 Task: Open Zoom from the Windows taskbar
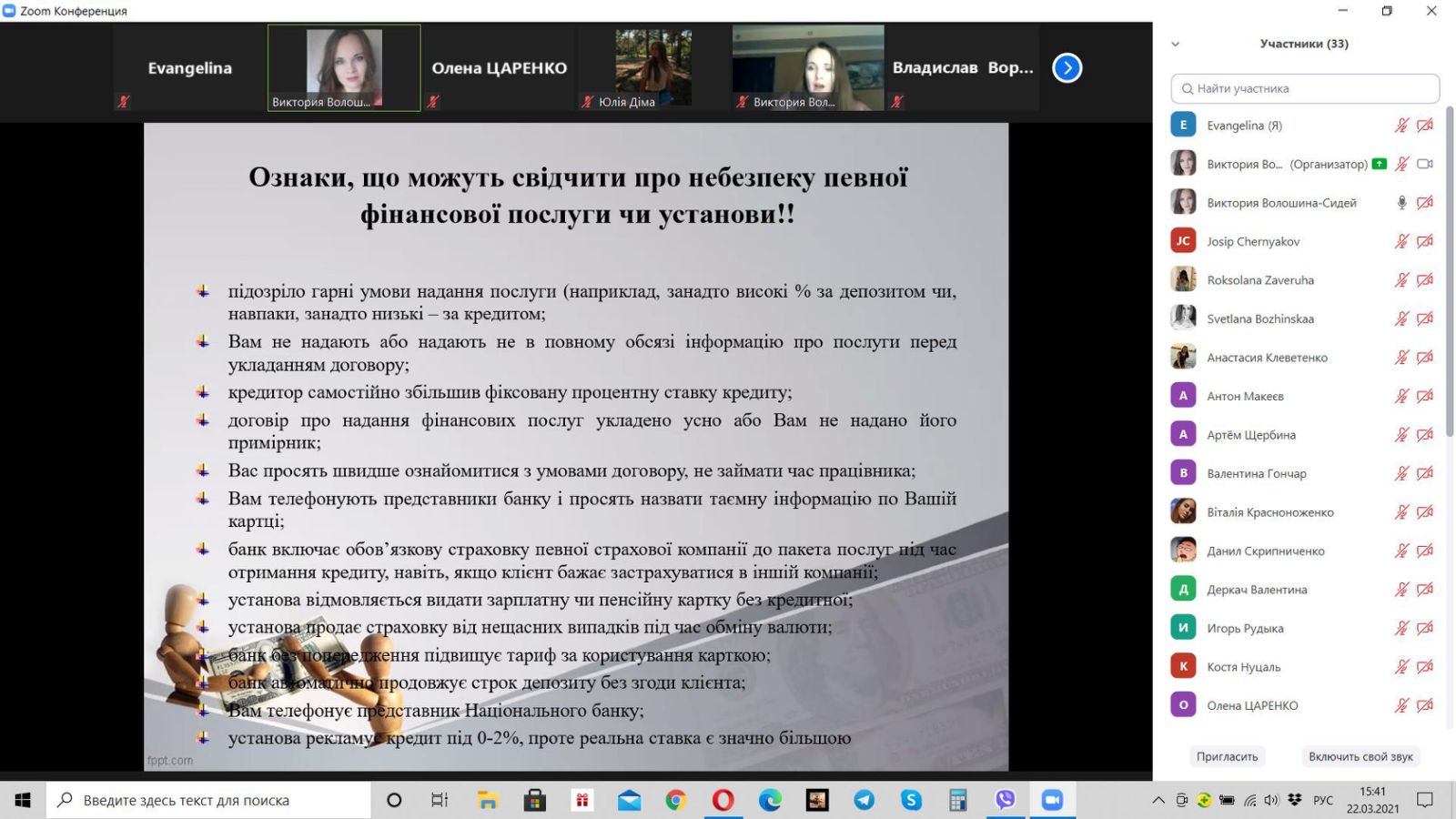(1052, 800)
